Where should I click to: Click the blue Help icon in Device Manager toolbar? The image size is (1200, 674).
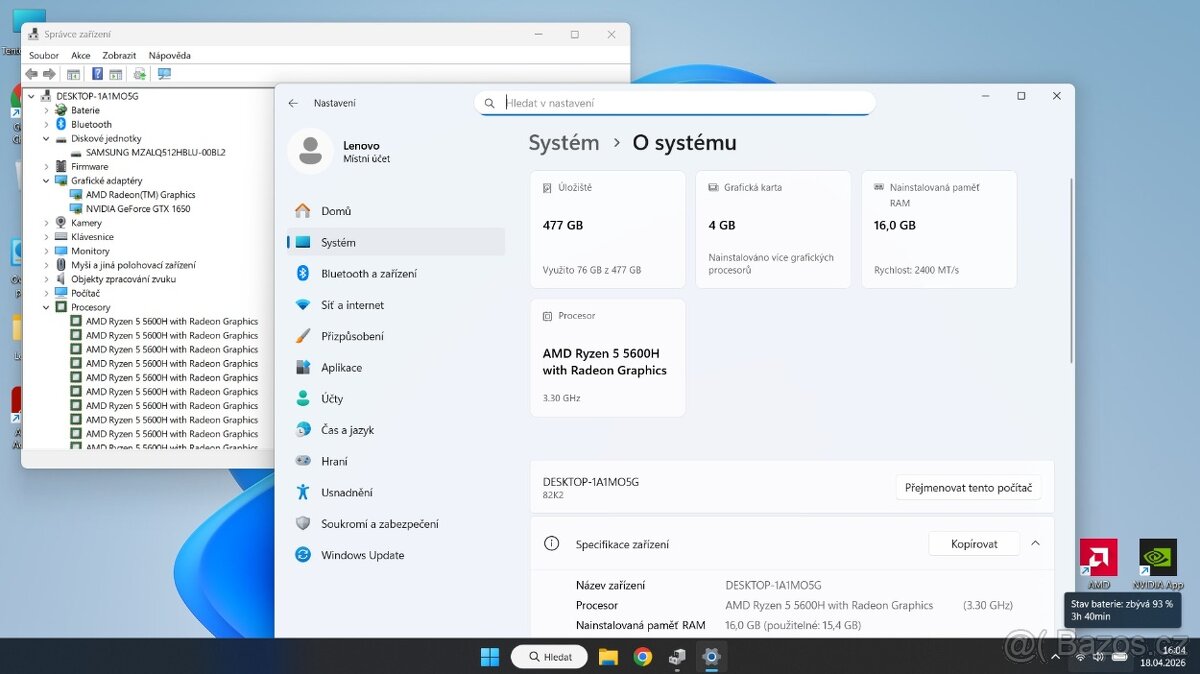click(x=97, y=74)
